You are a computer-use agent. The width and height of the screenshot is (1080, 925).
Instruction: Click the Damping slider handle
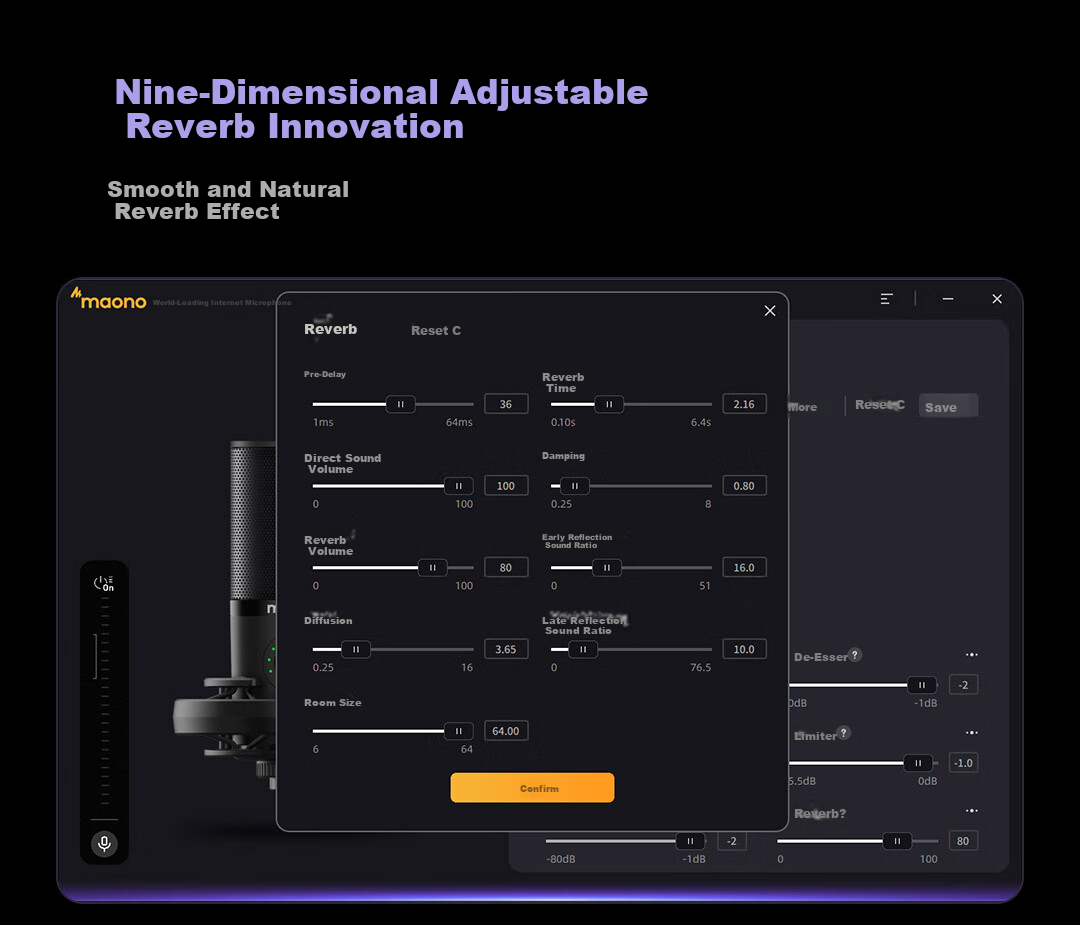pyautogui.click(x=574, y=486)
